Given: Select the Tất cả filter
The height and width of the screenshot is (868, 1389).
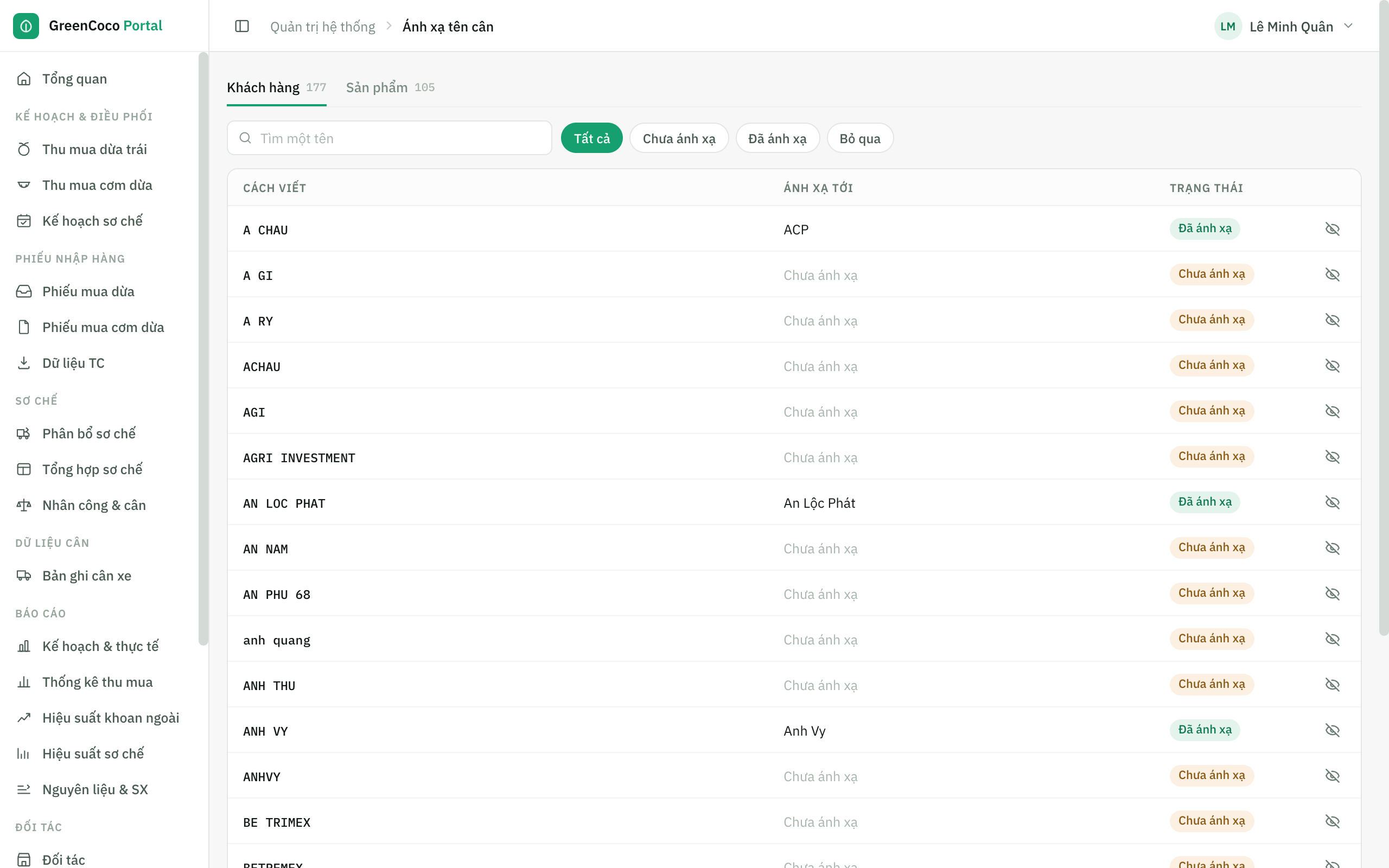Looking at the screenshot, I should (592, 138).
